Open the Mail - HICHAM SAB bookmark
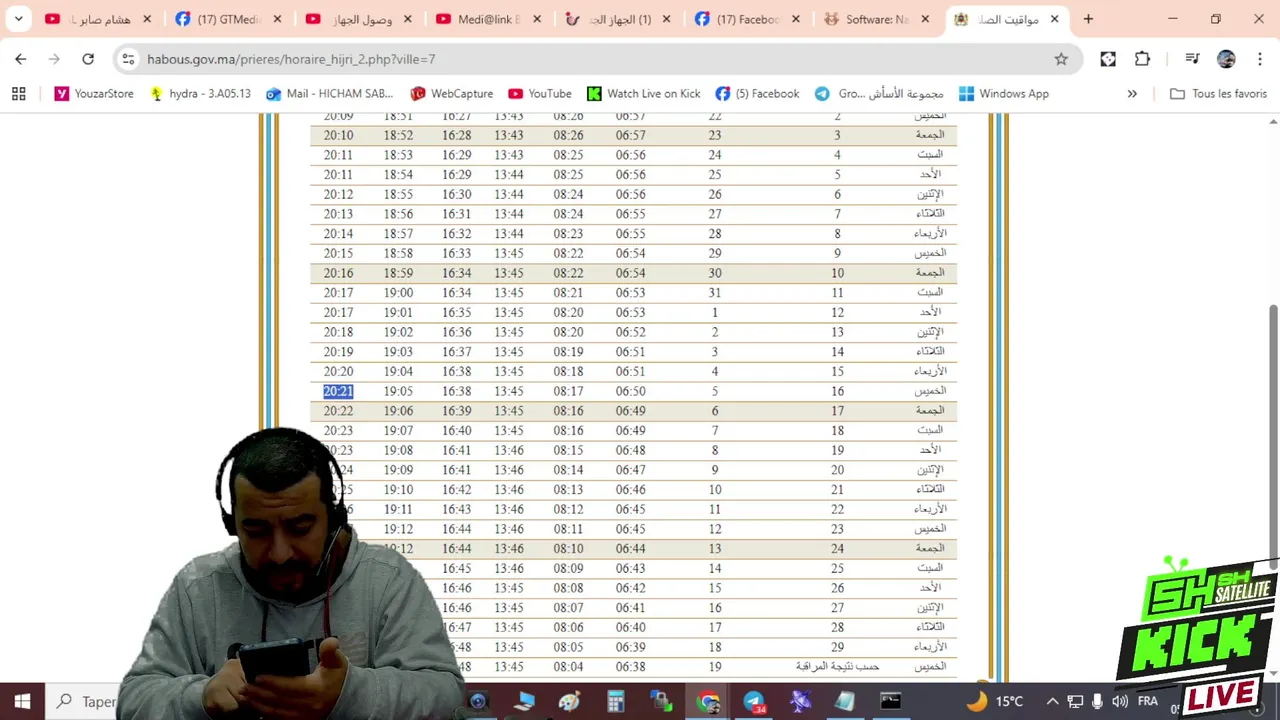 [x=330, y=93]
